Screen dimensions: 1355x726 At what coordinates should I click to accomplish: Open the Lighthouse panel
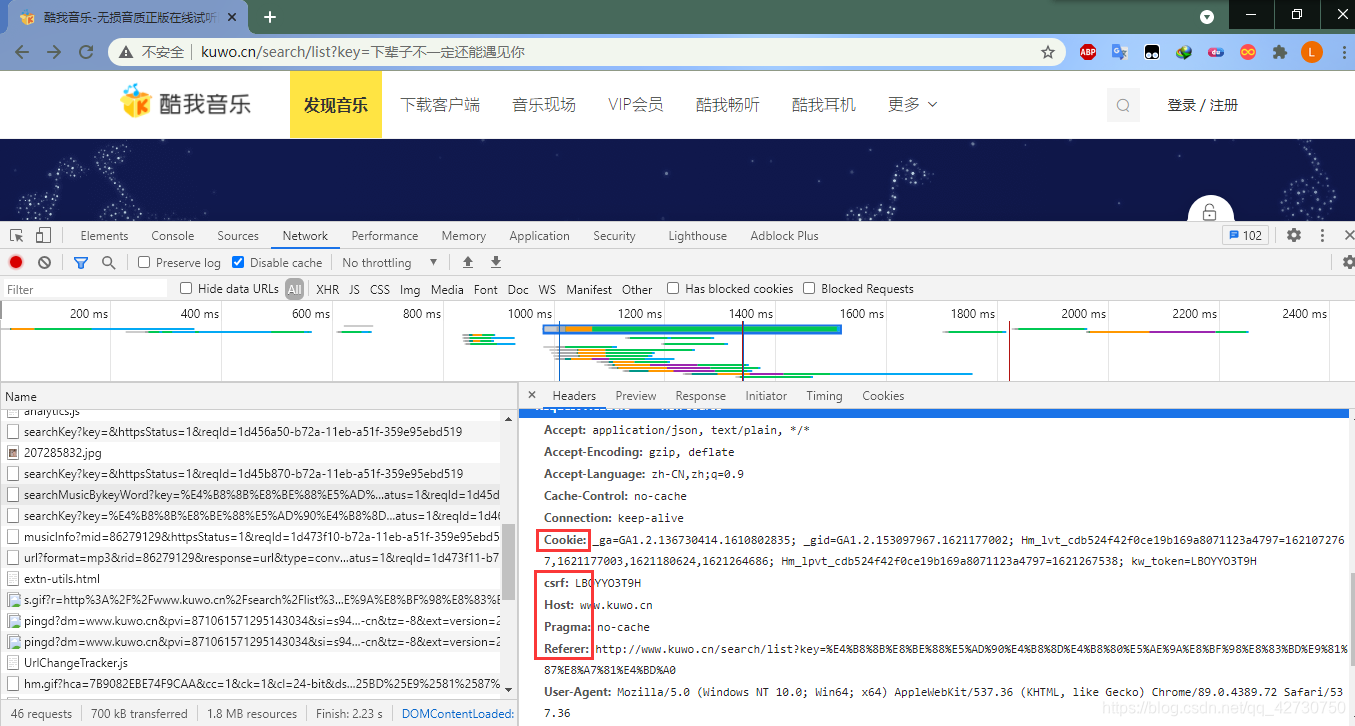[x=697, y=236]
